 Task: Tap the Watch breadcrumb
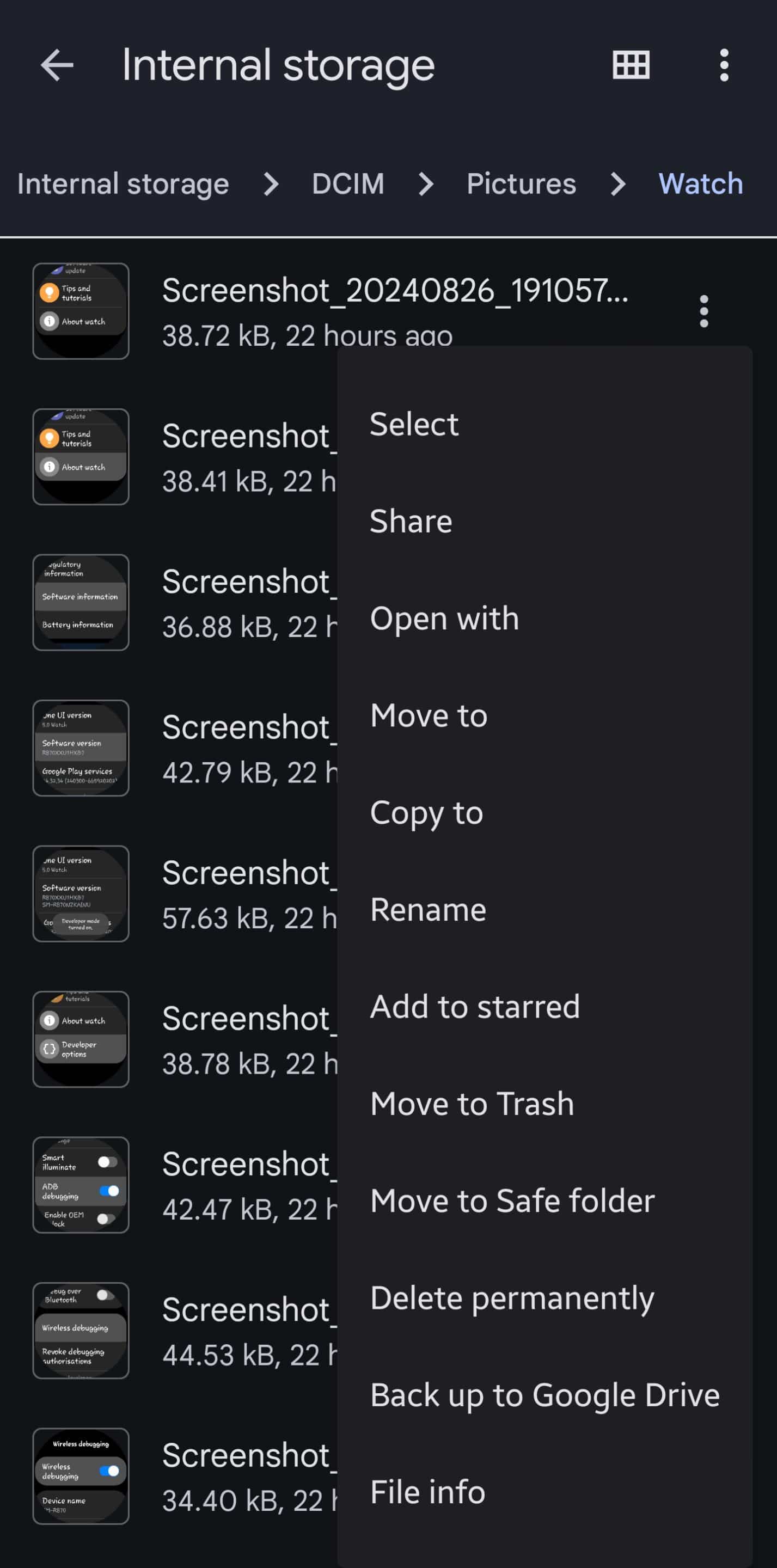pyautogui.click(x=700, y=184)
